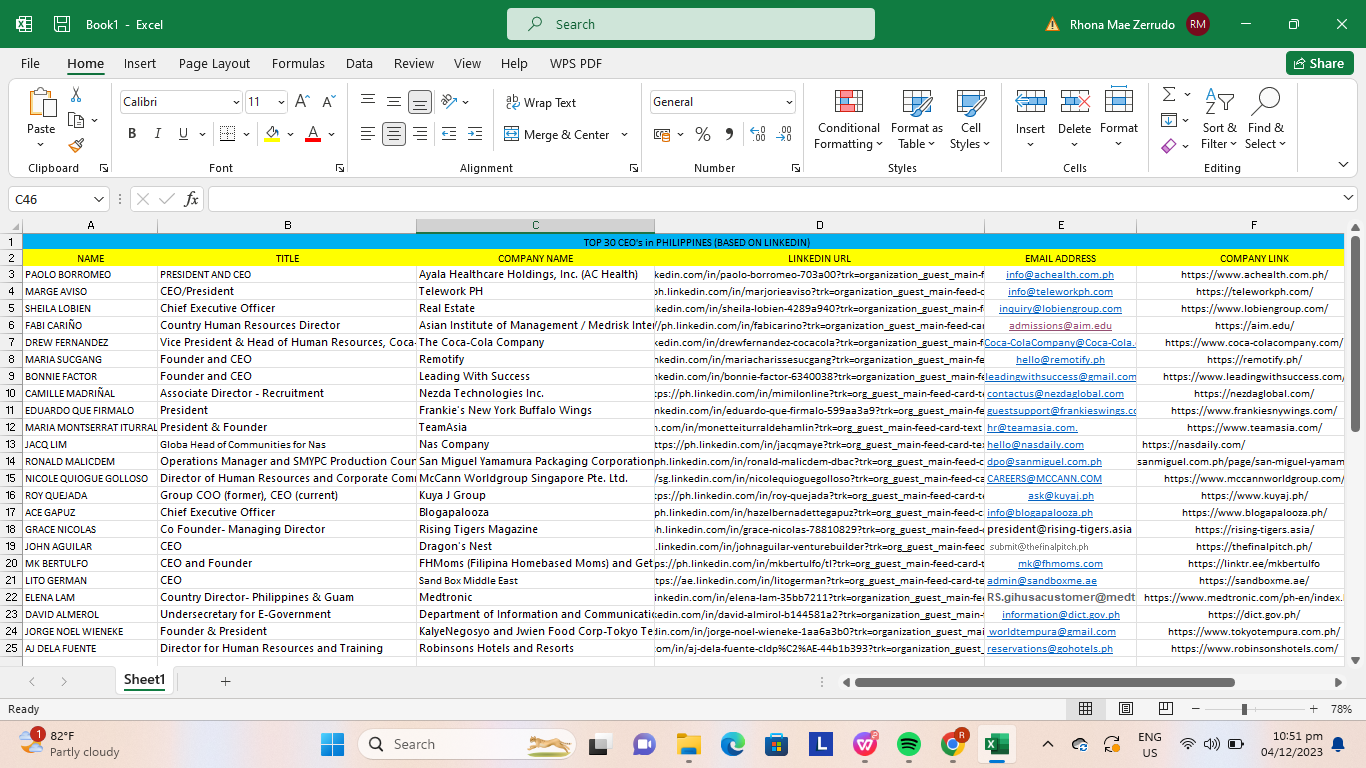Apply Percent Style format
The width and height of the screenshot is (1366, 768).
[x=703, y=134]
